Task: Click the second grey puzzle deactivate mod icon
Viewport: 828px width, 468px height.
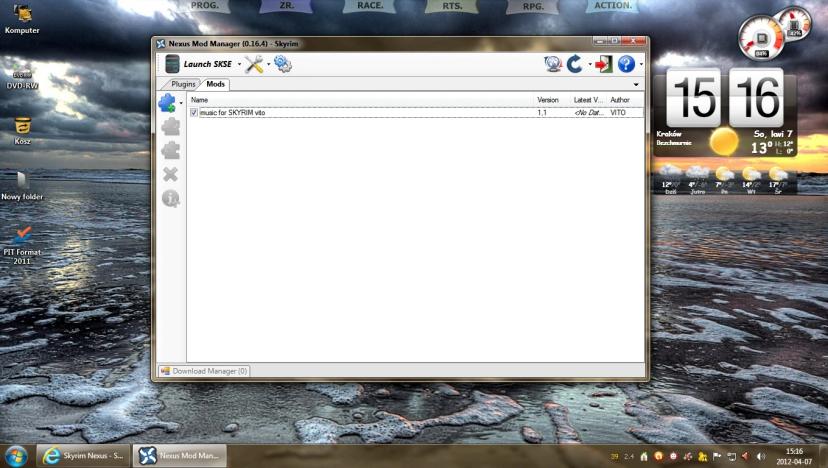Action: 170,151
